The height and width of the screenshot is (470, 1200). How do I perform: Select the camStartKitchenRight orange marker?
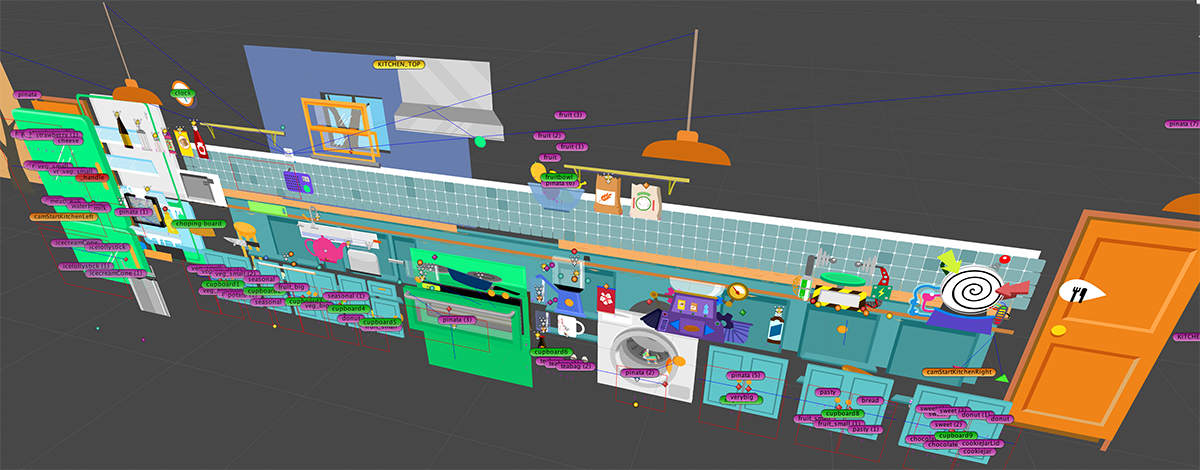(x=957, y=372)
